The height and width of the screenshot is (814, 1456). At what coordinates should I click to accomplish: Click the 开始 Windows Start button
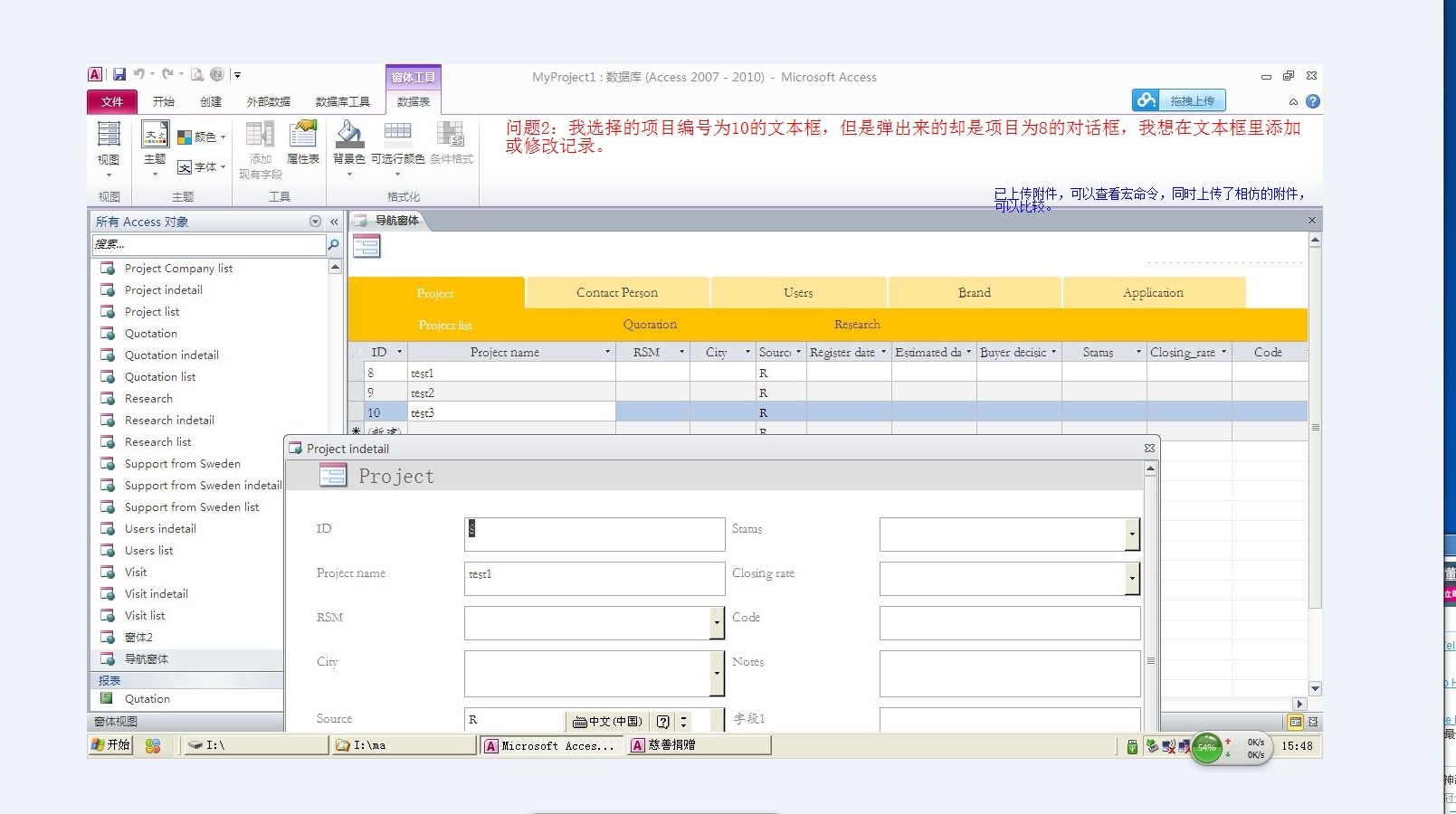110,745
